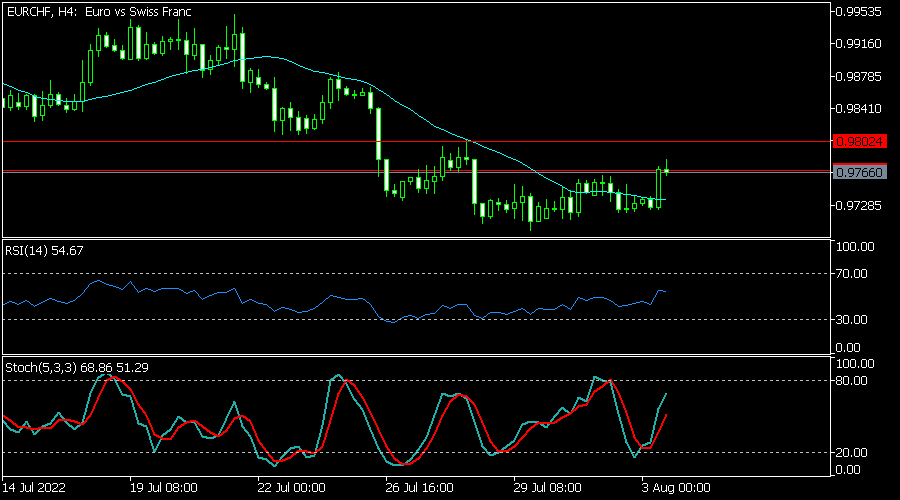Click the Stochastic 80.00 level label
Viewport: 900px width, 500px height.
click(x=852, y=381)
